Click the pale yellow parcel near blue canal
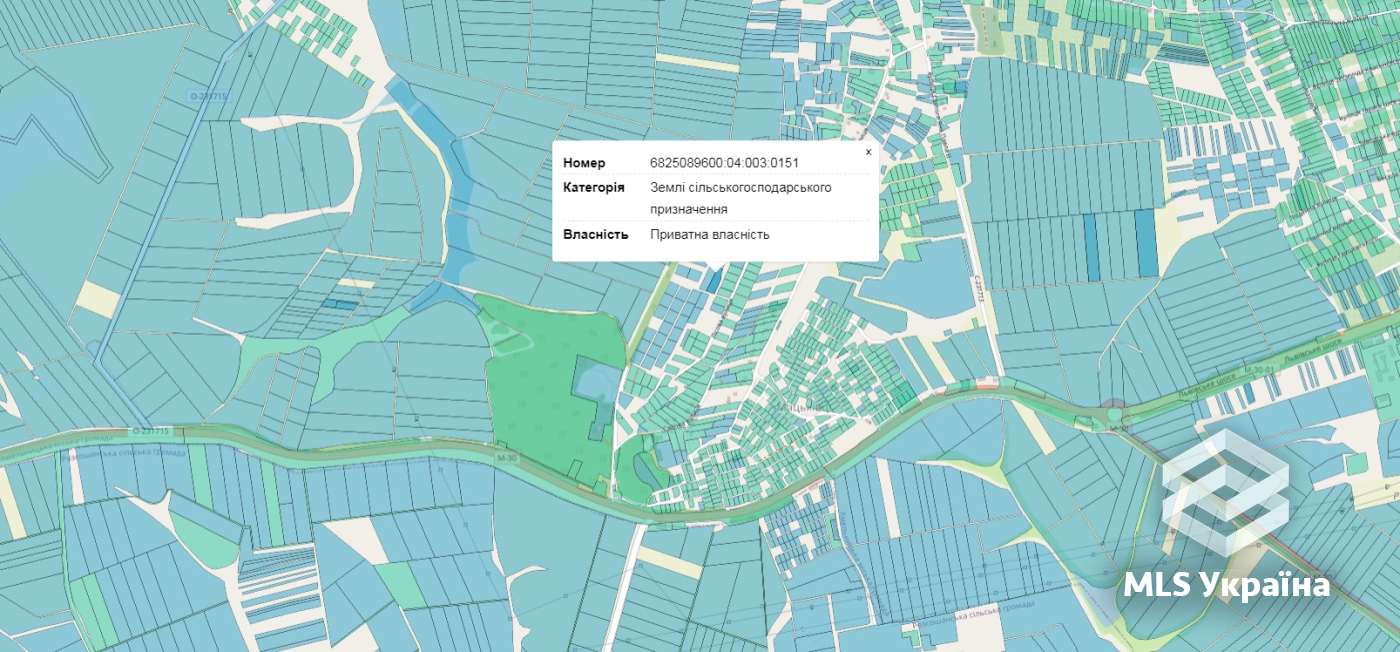The height and width of the screenshot is (652, 1400). coord(98,299)
